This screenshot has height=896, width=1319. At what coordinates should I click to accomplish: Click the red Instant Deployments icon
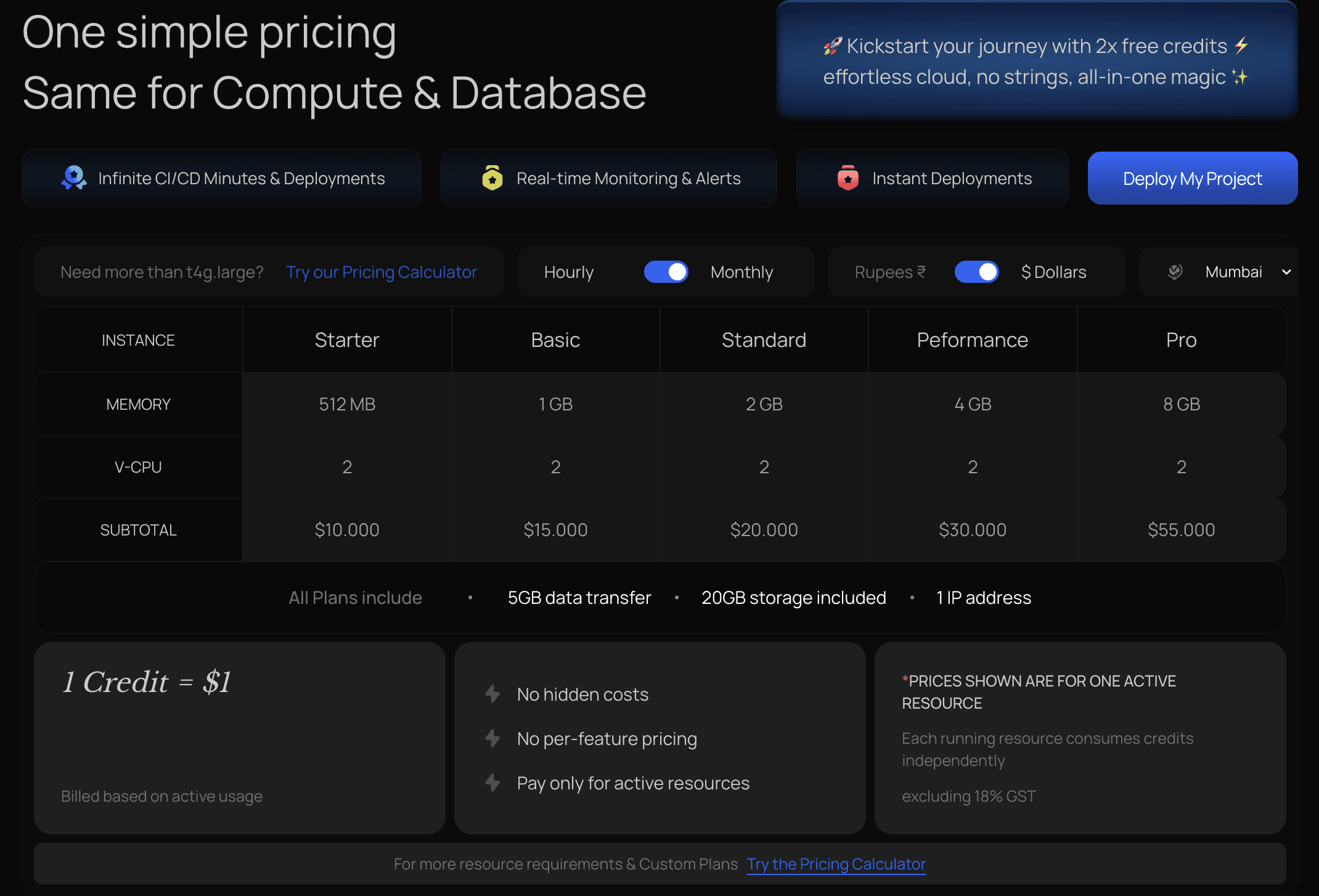[x=848, y=178]
